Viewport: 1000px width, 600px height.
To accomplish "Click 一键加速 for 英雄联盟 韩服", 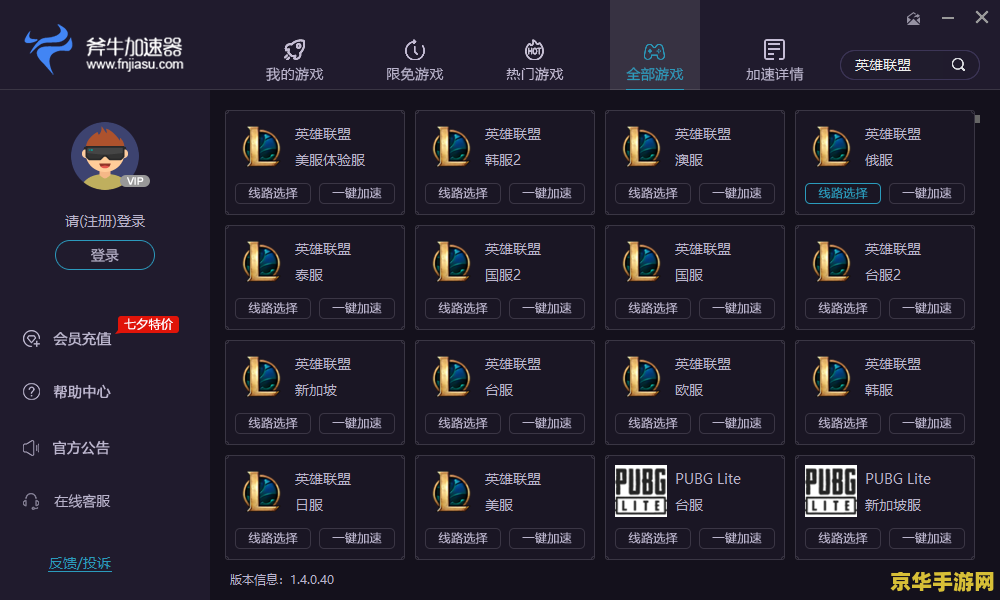I will pyautogui.click(x=927, y=423).
